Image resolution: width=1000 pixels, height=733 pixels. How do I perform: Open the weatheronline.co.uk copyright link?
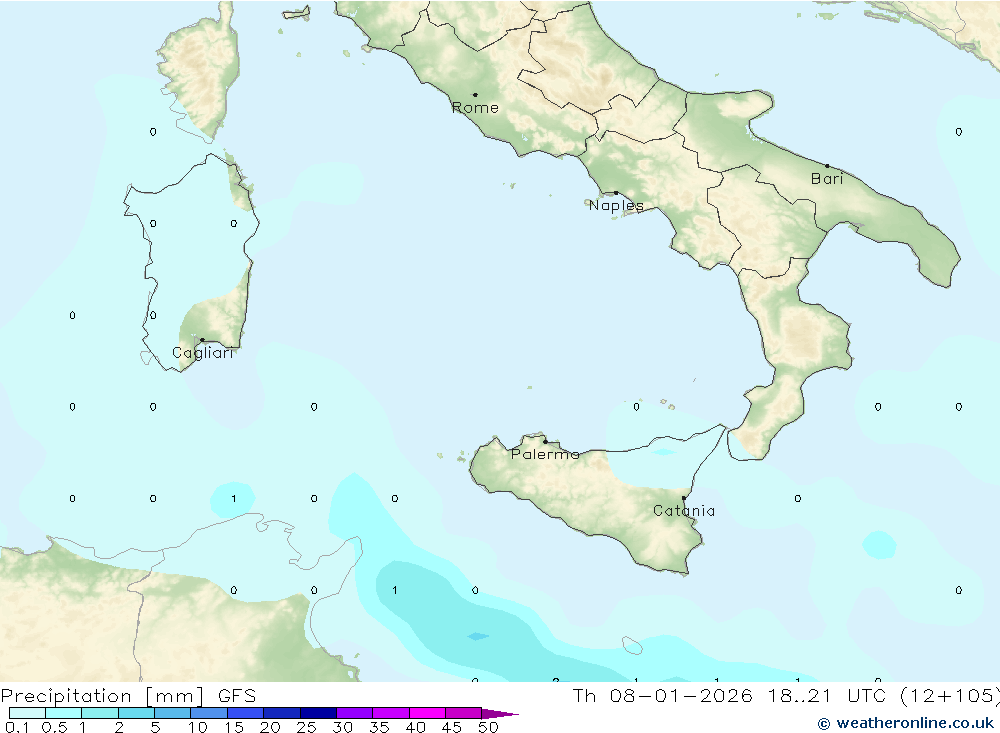pos(906,723)
